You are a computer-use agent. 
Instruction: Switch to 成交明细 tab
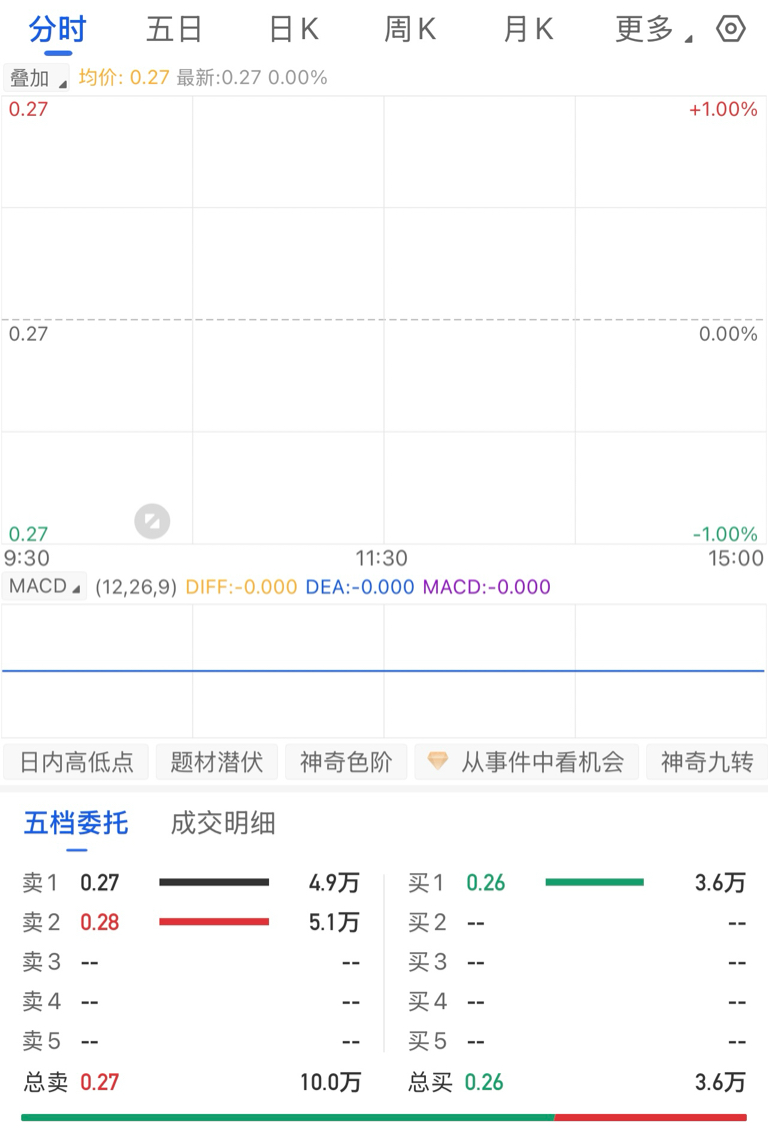pyautogui.click(x=223, y=823)
